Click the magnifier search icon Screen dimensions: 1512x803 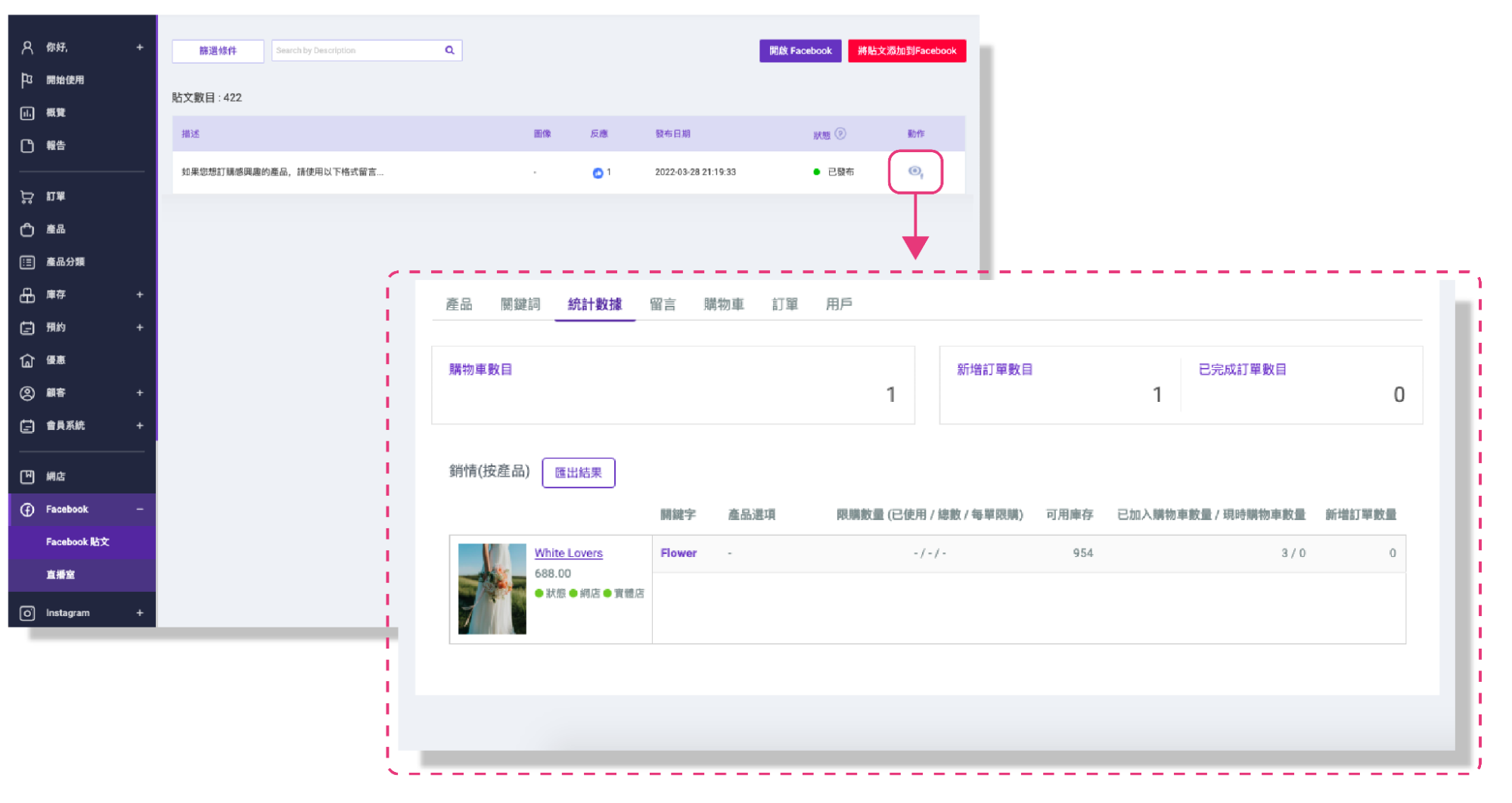(x=449, y=51)
